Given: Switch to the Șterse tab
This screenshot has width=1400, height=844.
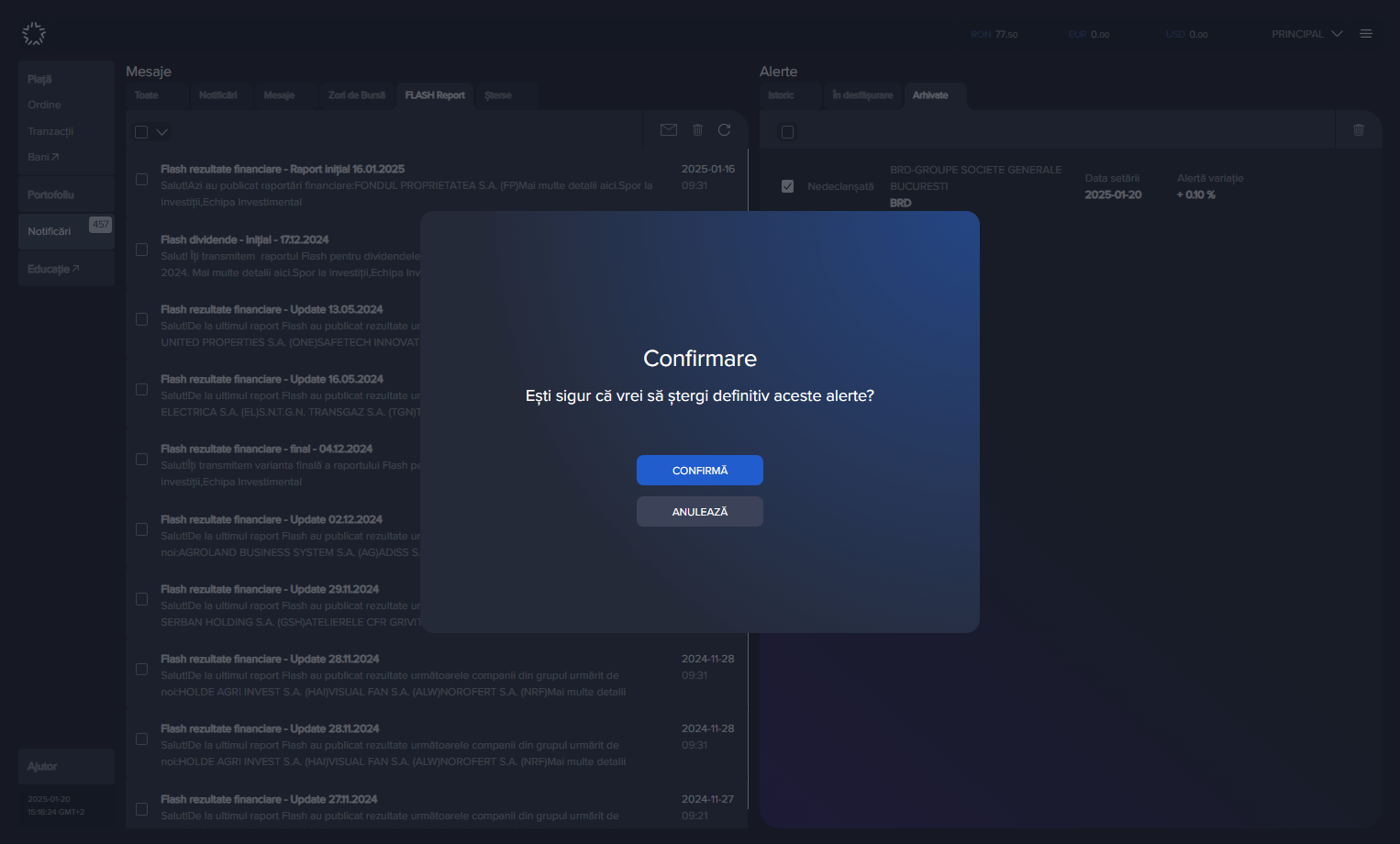Looking at the screenshot, I should [498, 95].
